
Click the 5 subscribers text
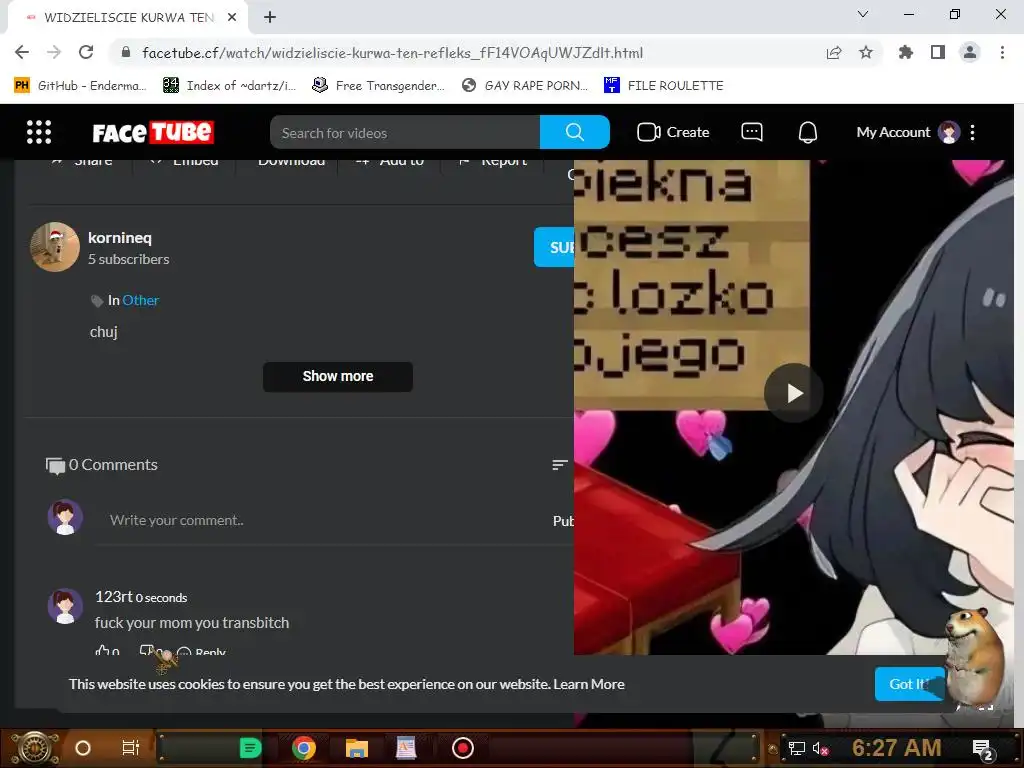[129, 259]
